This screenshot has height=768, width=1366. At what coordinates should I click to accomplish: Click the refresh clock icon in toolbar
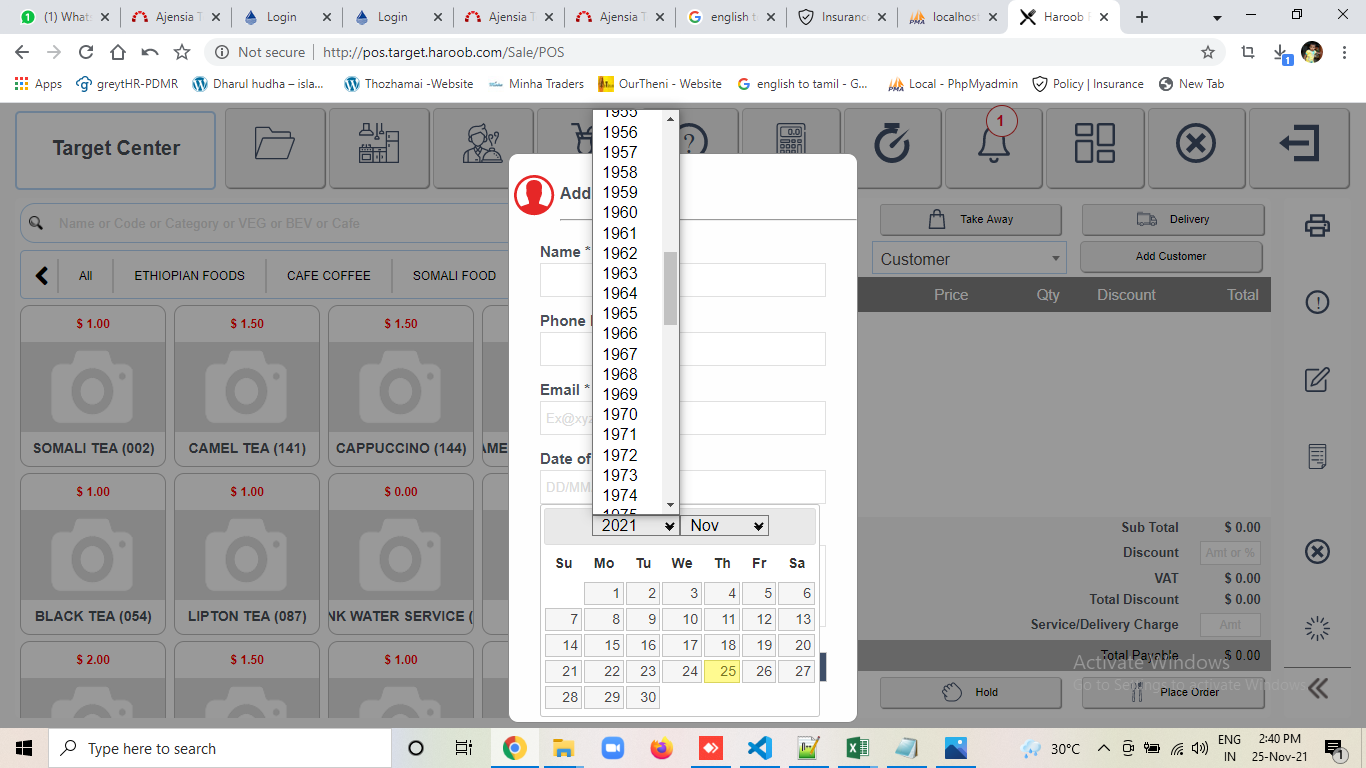(x=892, y=148)
